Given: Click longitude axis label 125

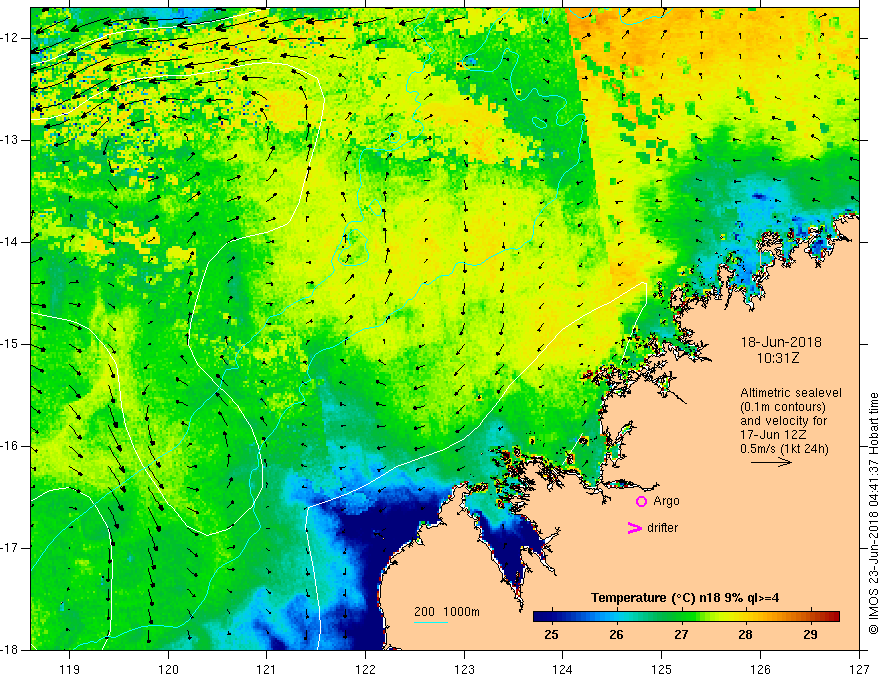Looking at the screenshot, I should pos(662,669).
